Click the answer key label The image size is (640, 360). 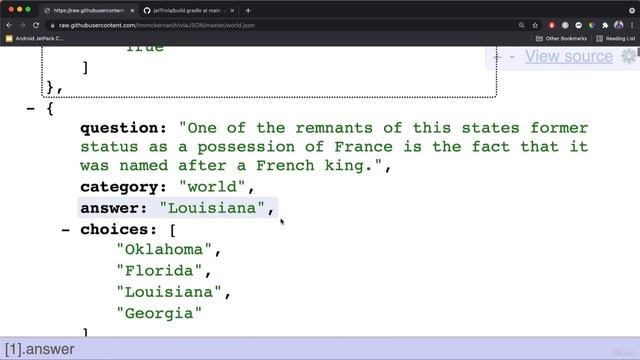coord(113,208)
